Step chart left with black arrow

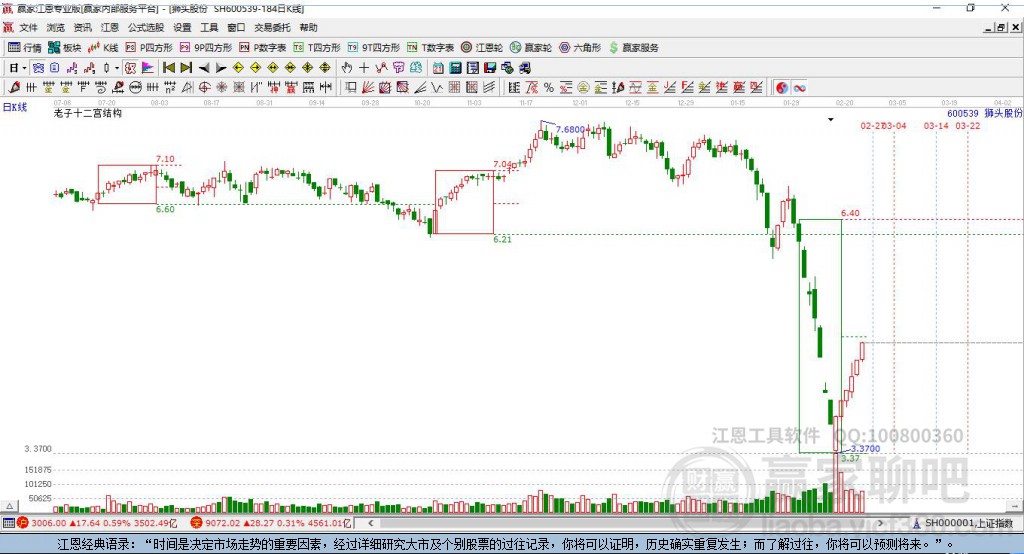pos(204,68)
